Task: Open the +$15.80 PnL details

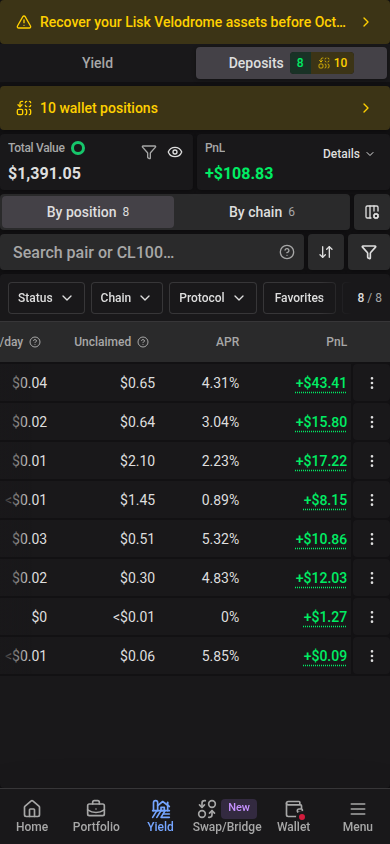Action: [321, 422]
